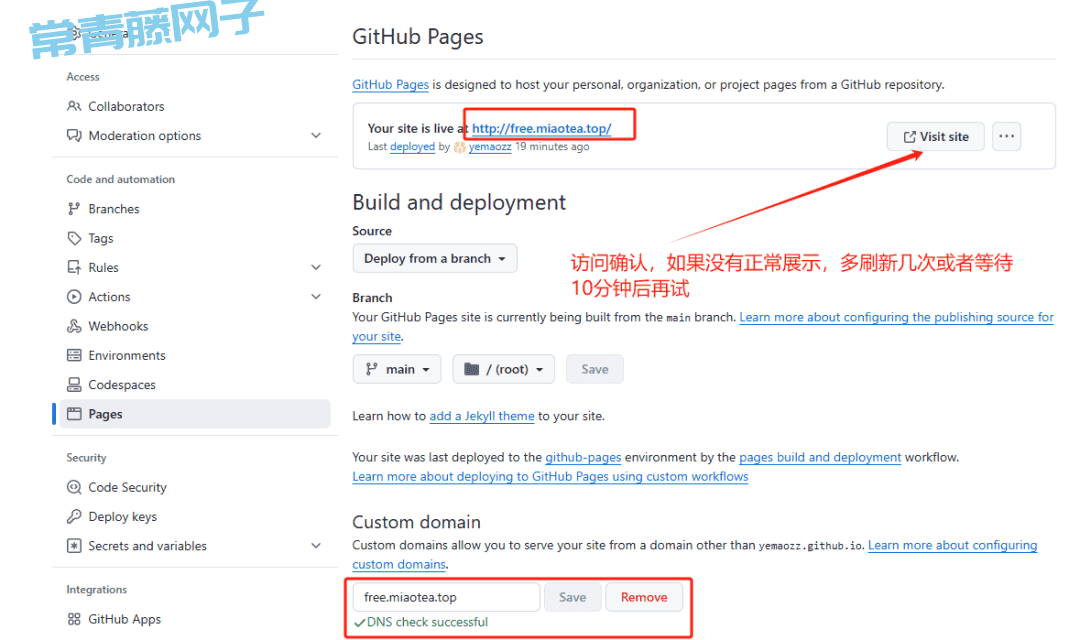Click the Code Security shield-search icon

[x=74, y=487]
